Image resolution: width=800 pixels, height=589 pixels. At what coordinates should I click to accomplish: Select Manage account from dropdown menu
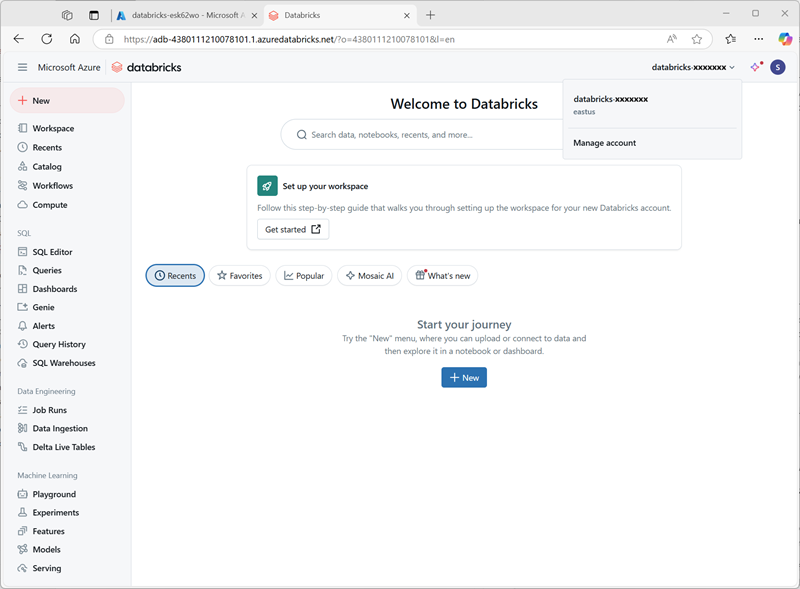(605, 143)
